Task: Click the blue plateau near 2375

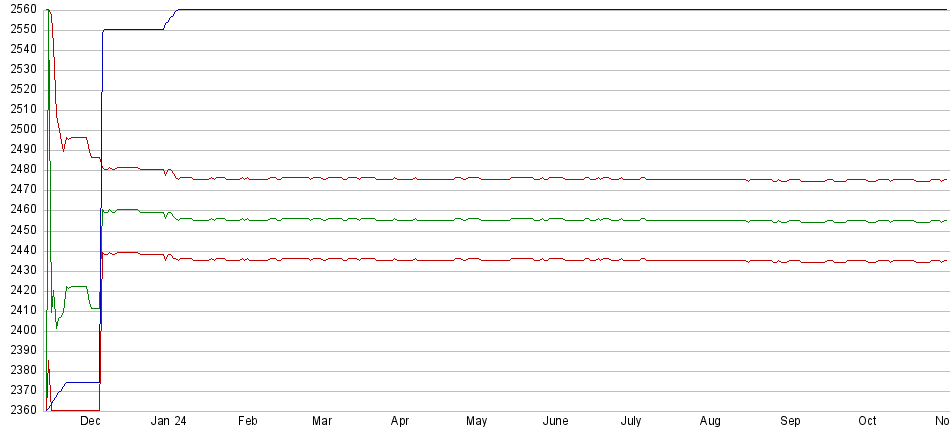Action: tap(82, 382)
